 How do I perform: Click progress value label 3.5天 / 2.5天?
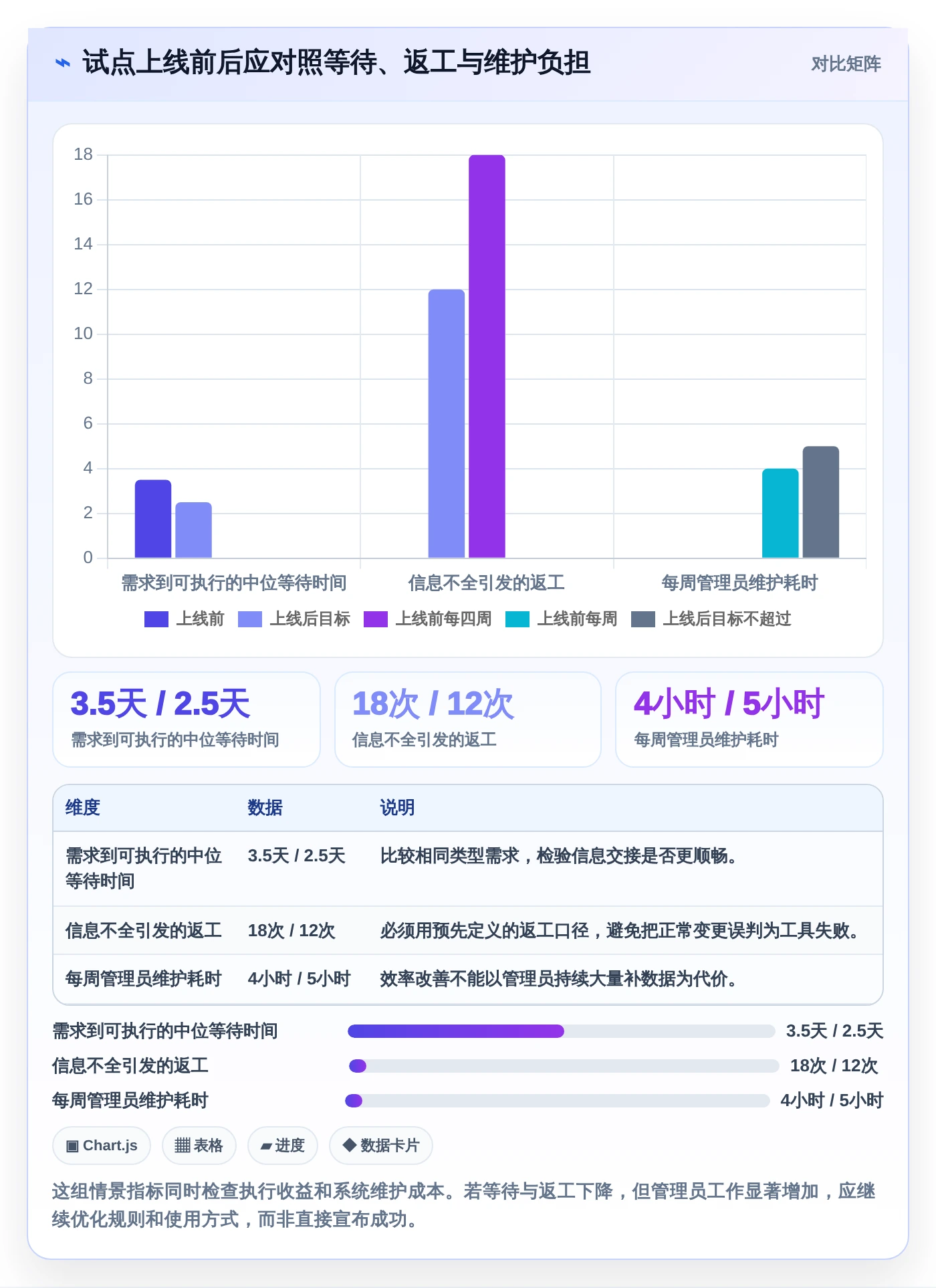click(x=835, y=1031)
